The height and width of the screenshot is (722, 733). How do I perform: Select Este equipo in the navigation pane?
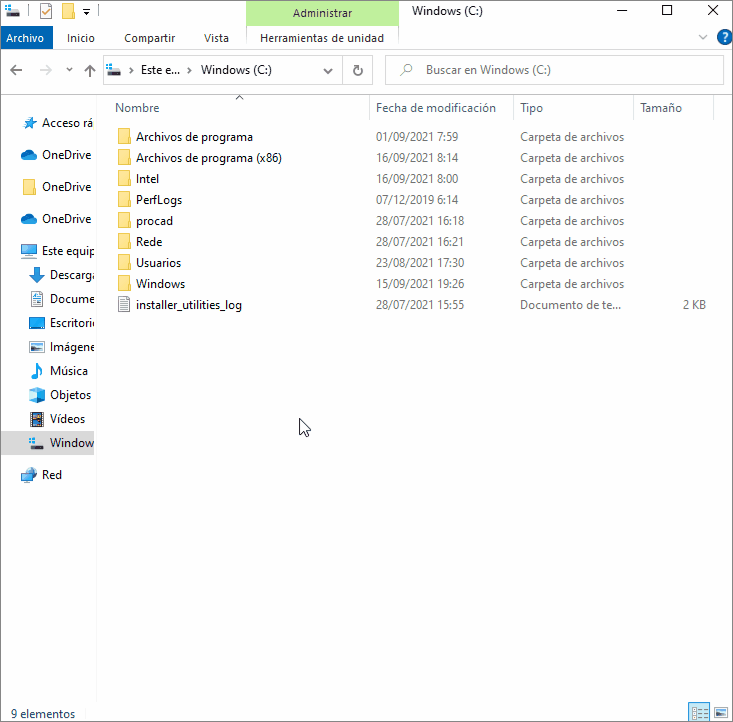point(57,251)
